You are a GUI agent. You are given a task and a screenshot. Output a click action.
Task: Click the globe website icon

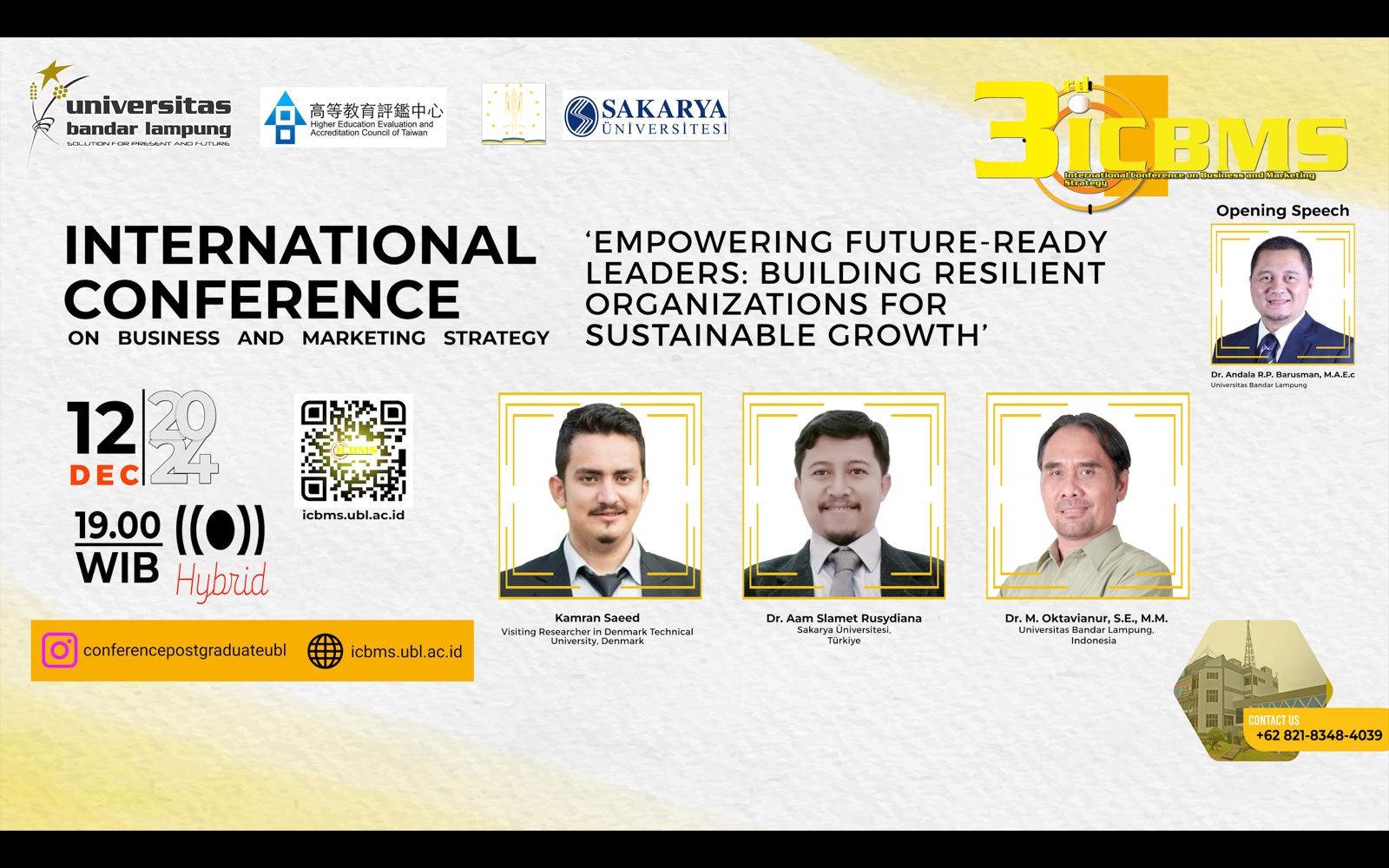[x=326, y=651]
